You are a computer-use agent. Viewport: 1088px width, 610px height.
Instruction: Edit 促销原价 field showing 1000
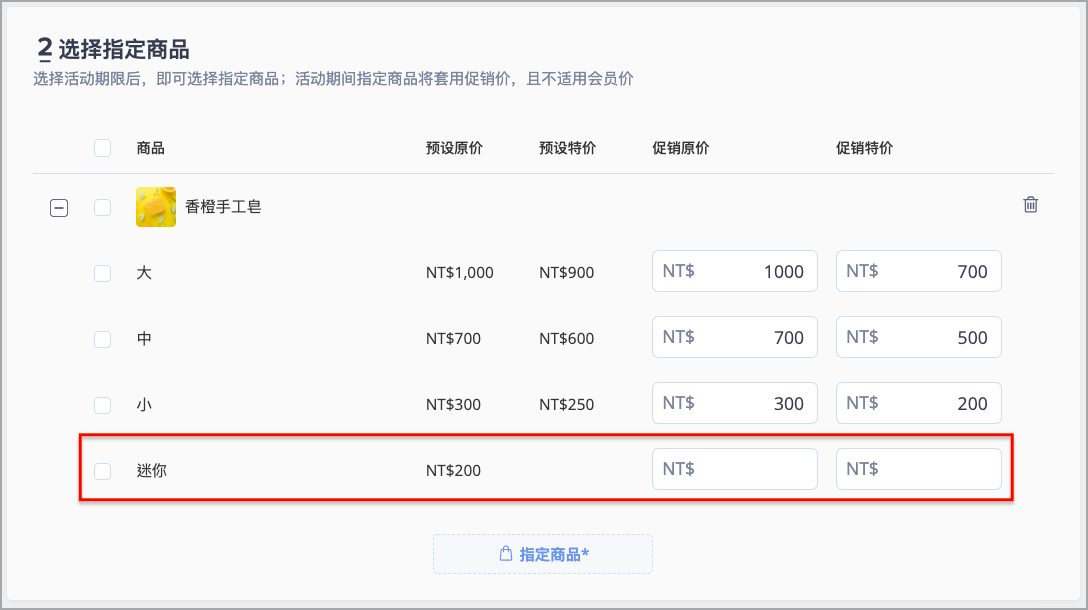point(734,271)
